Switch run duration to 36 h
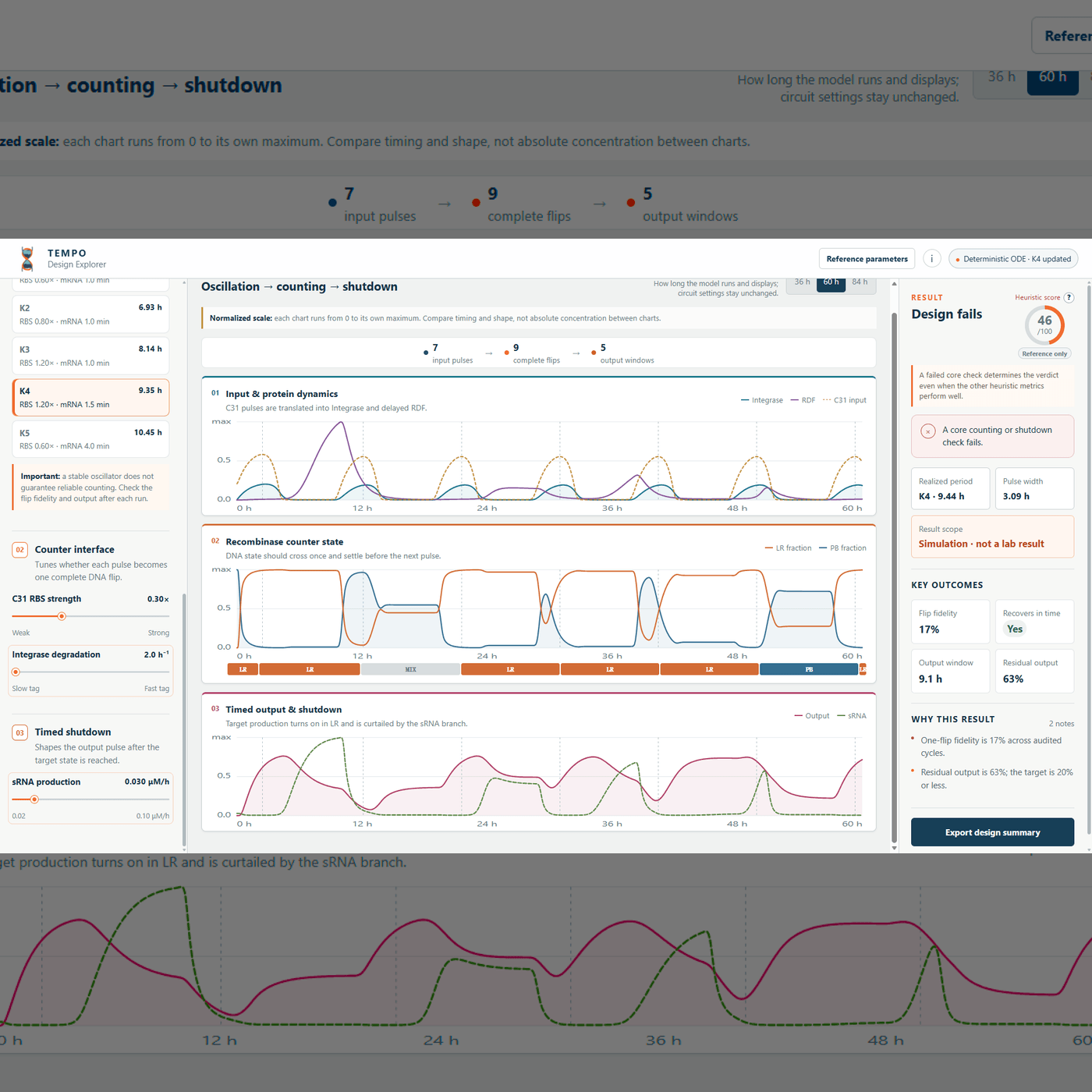Image resolution: width=1092 pixels, height=1092 pixels. (802, 282)
